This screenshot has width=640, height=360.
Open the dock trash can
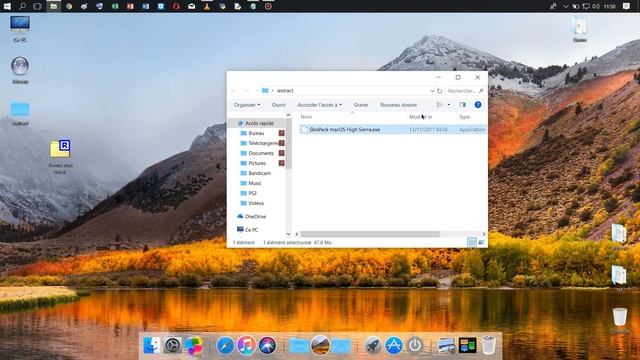pyautogui.click(x=489, y=345)
